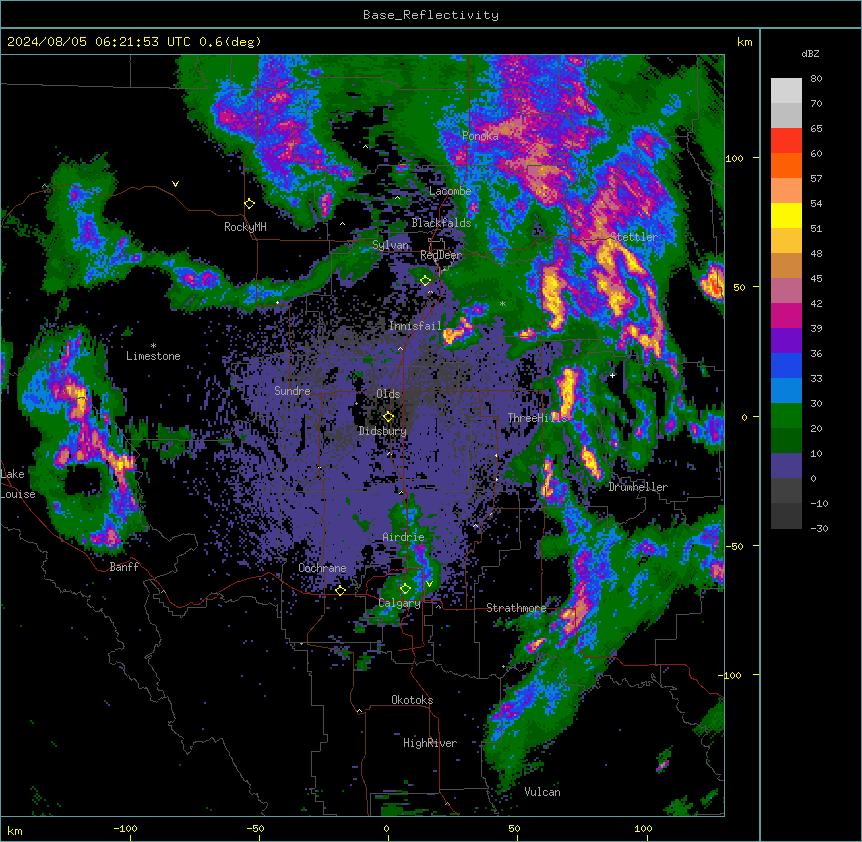Screen dimensions: 862x842
Task: Click the 80 value in dBZ legend
Action: tap(816, 79)
